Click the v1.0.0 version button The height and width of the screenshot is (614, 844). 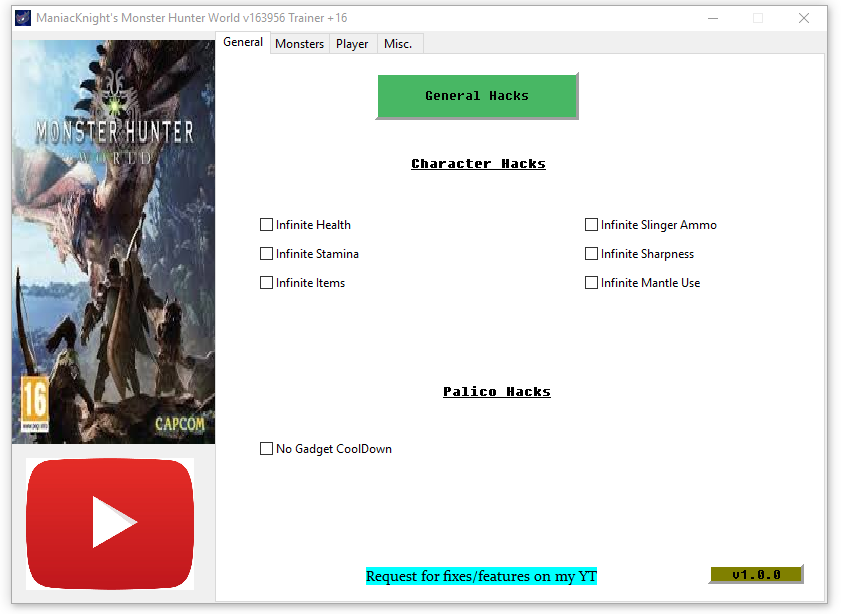tap(756, 575)
